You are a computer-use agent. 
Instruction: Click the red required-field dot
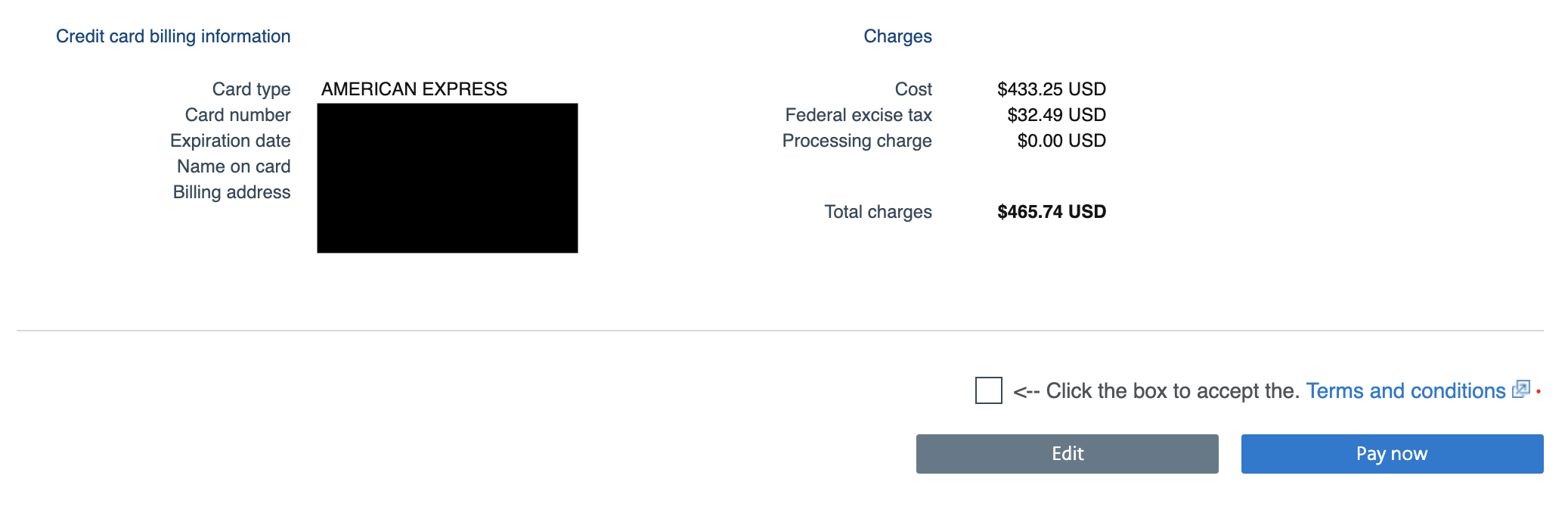coord(1539,392)
